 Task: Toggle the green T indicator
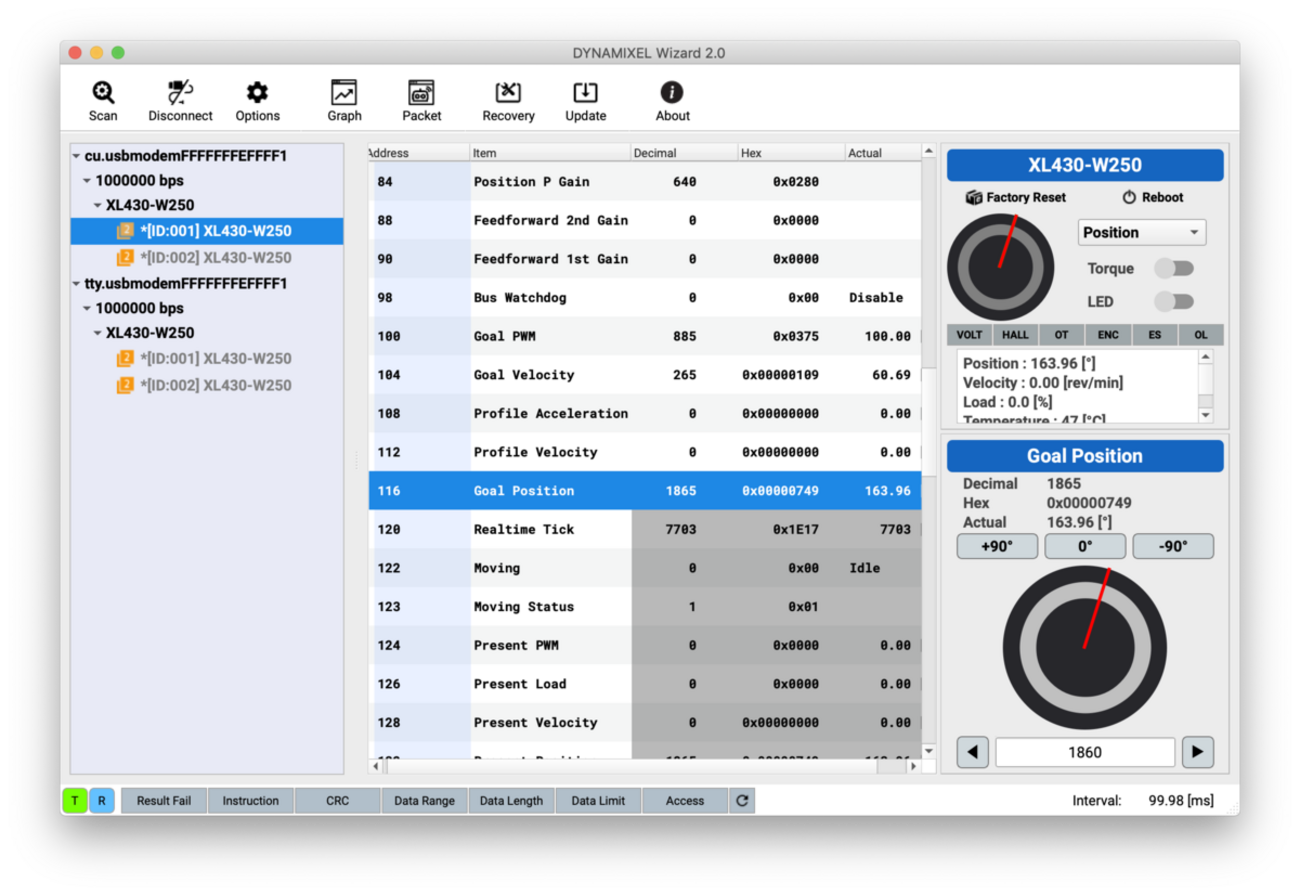click(75, 801)
